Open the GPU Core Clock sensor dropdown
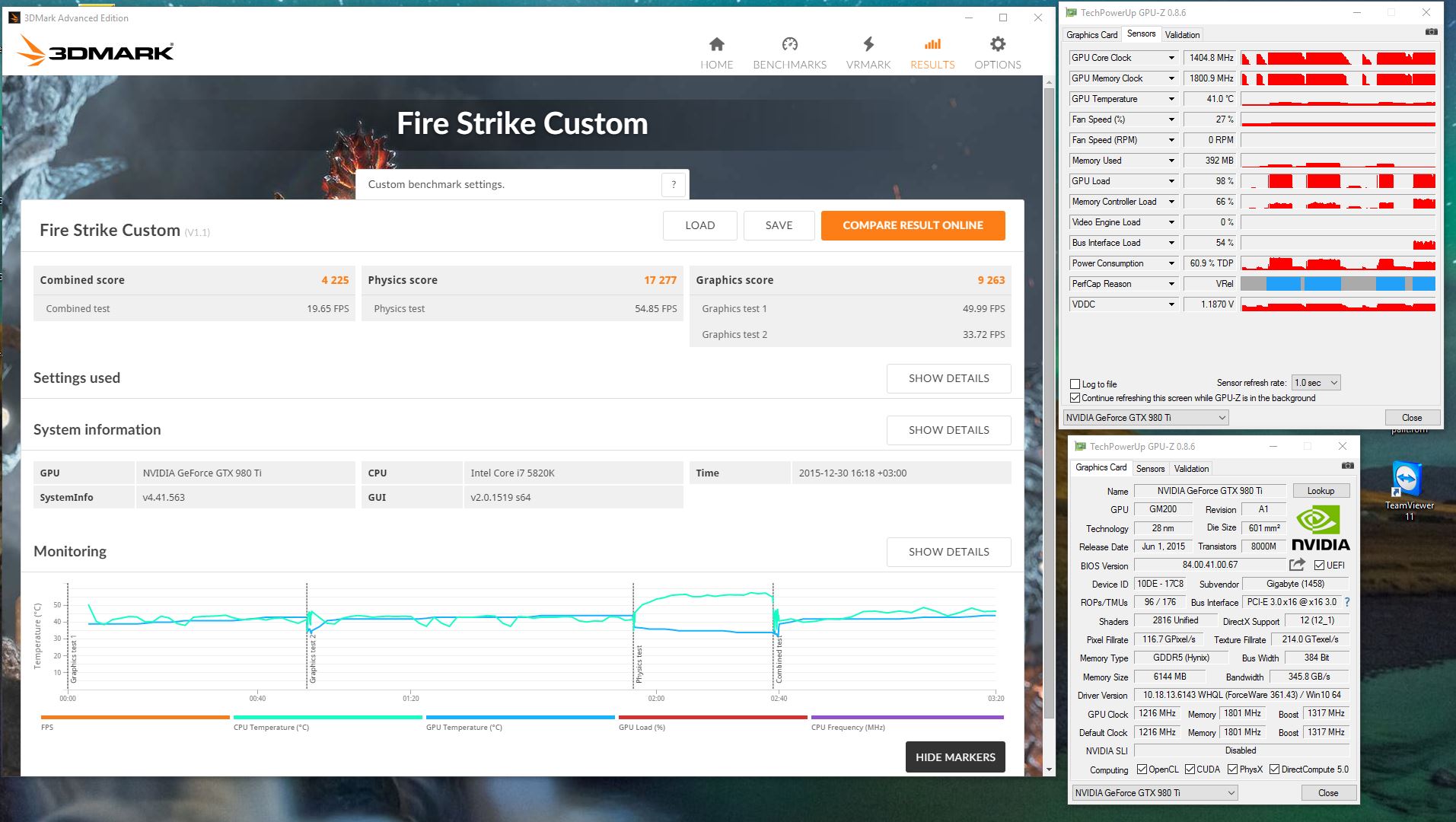The height and width of the screenshot is (822, 1456). [1171, 58]
